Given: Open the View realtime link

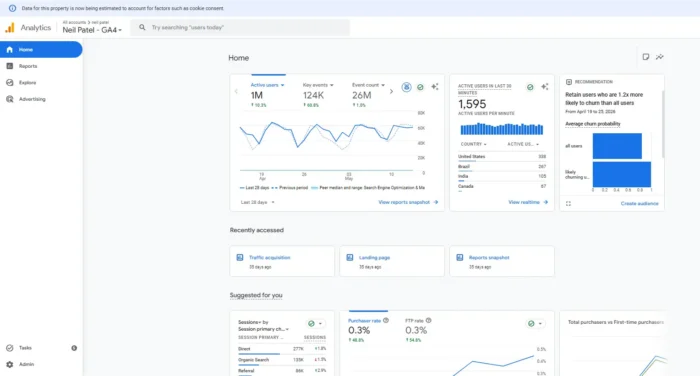Looking at the screenshot, I should coord(528,202).
